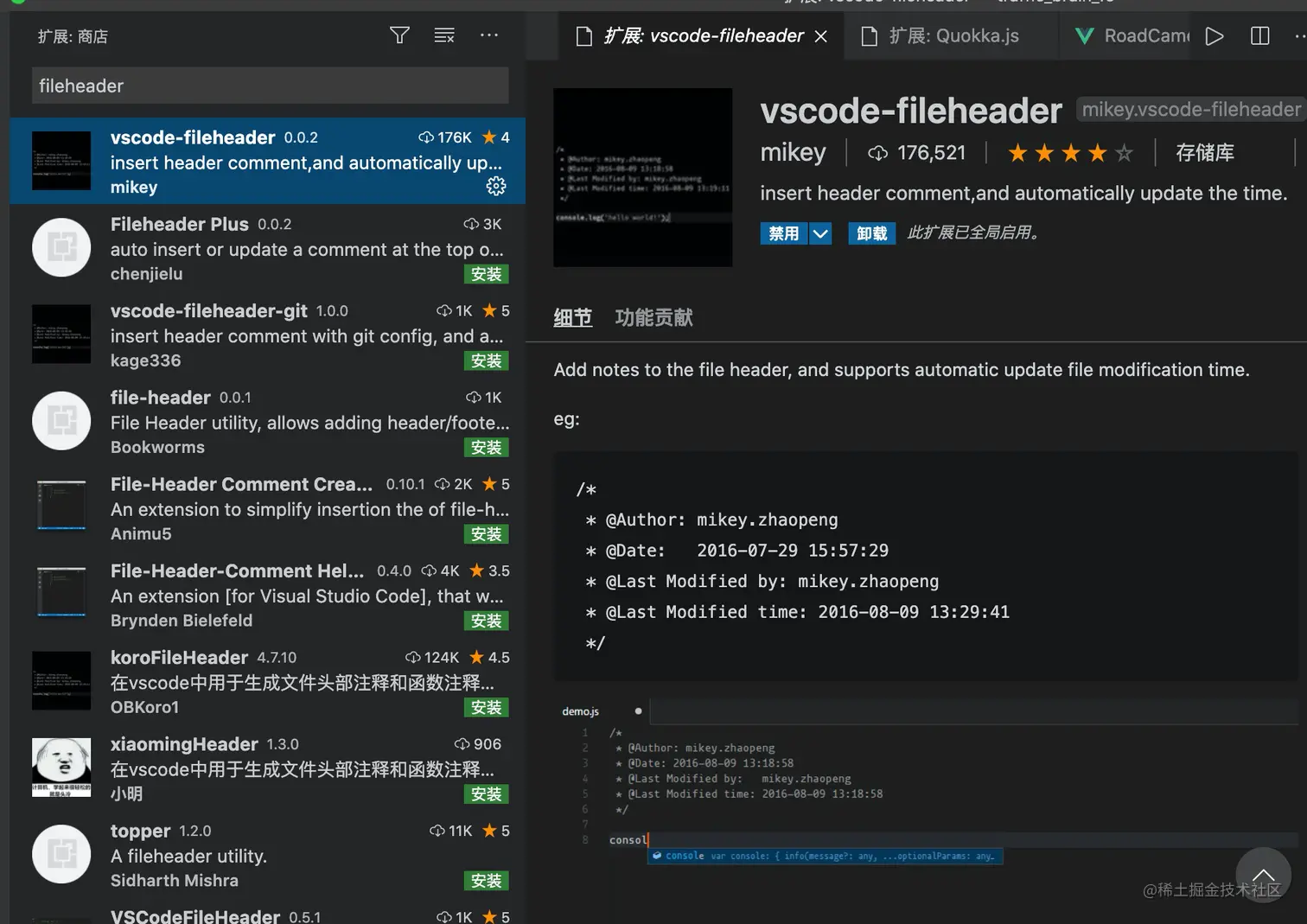The width and height of the screenshot is (1307, 924).
Task: Click the 扩展: 商店 panel title
Action: 73,36
